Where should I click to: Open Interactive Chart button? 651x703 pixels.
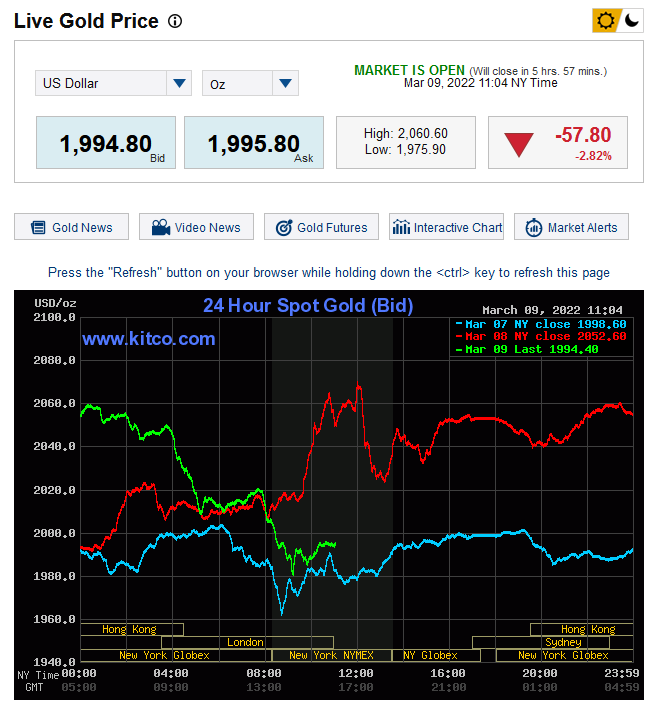click(447, 227)
